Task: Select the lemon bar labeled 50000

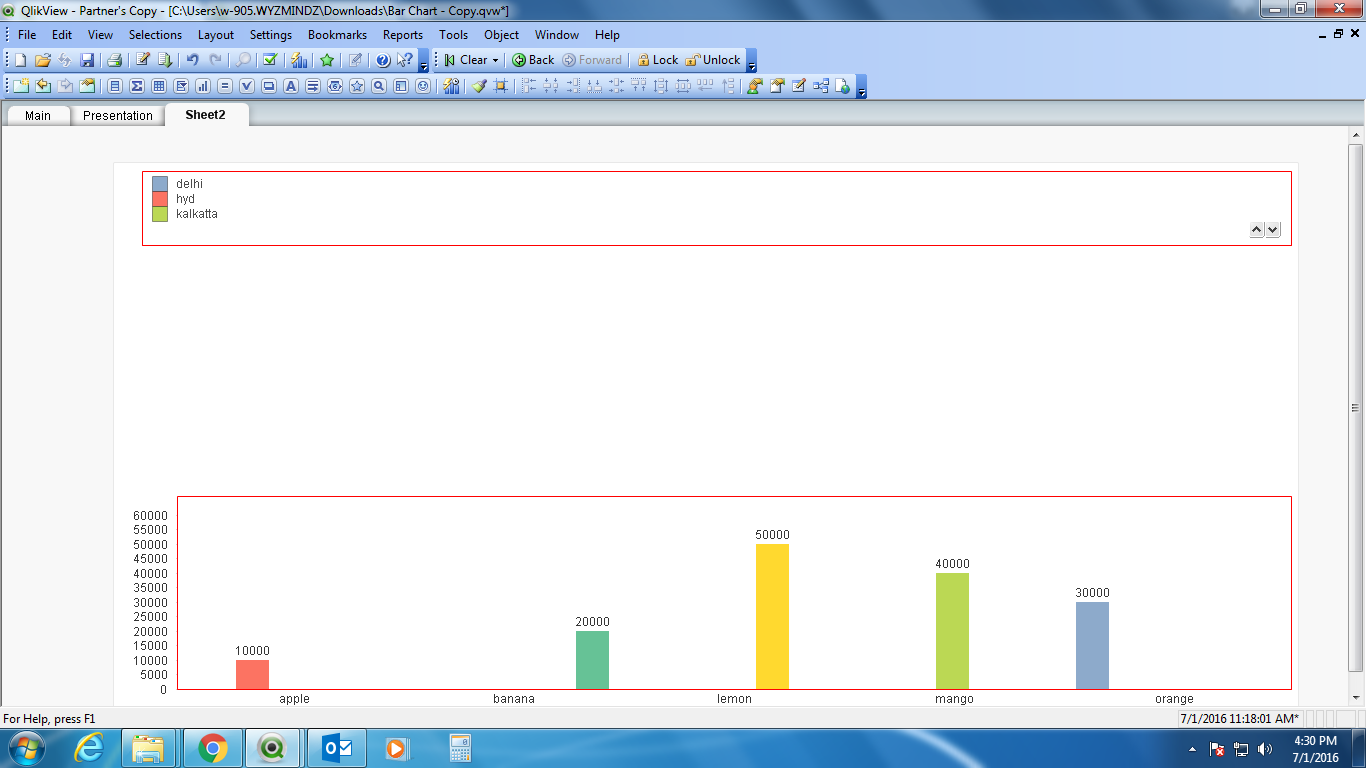Action: (x=772, y=616)
